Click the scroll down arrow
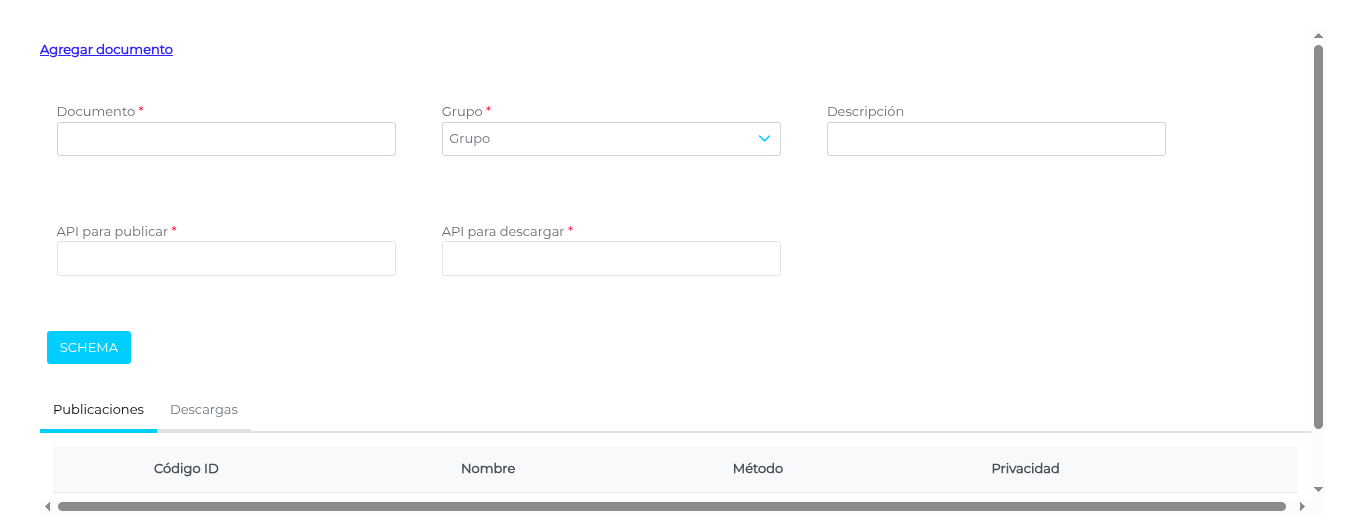Image resolution: width=1366 pixels, height=521 pixels. [x=1318, y=489]
